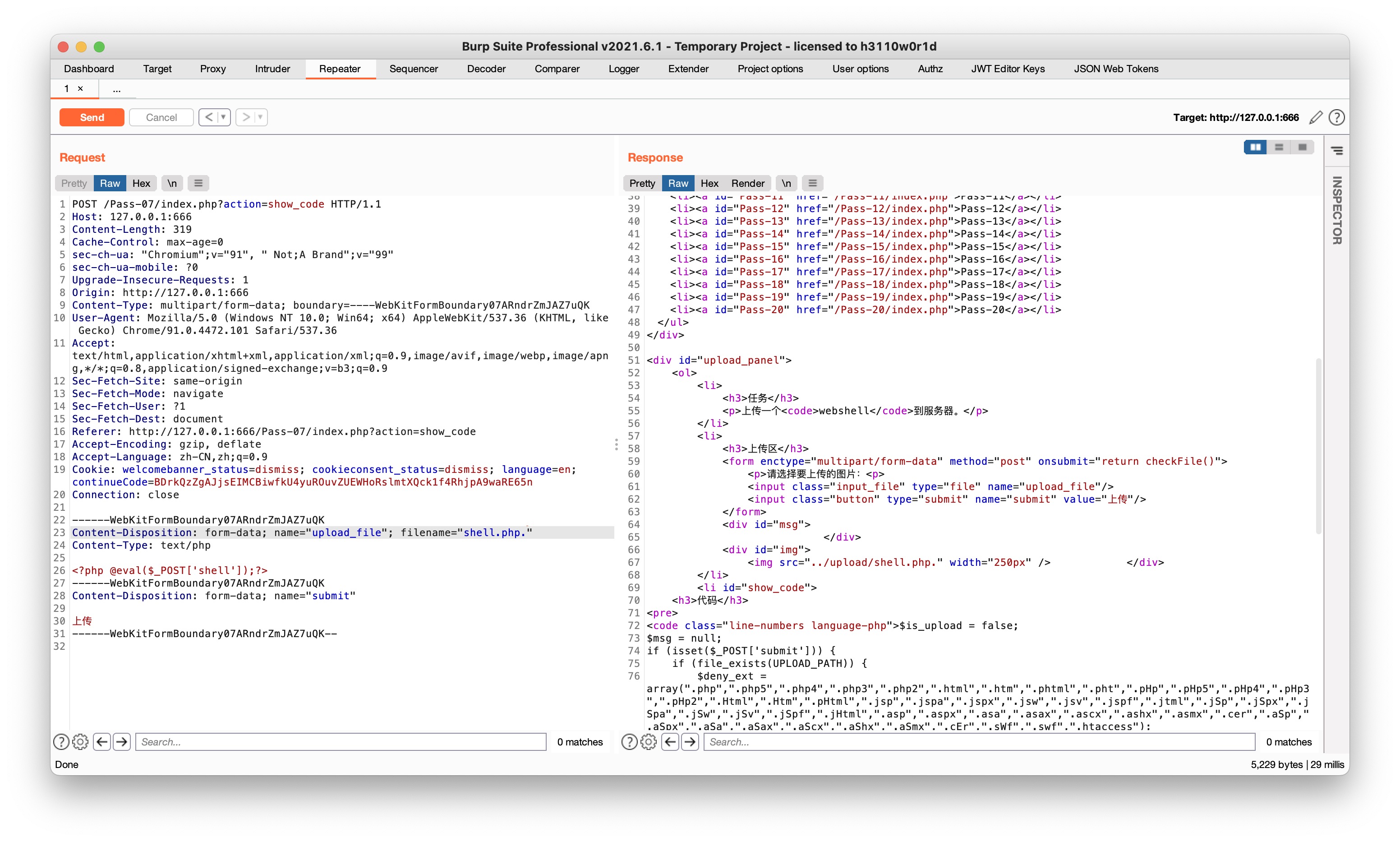Switch to the Intruder tab
The height and width of the screenshot is (842, 1400).
272,69
